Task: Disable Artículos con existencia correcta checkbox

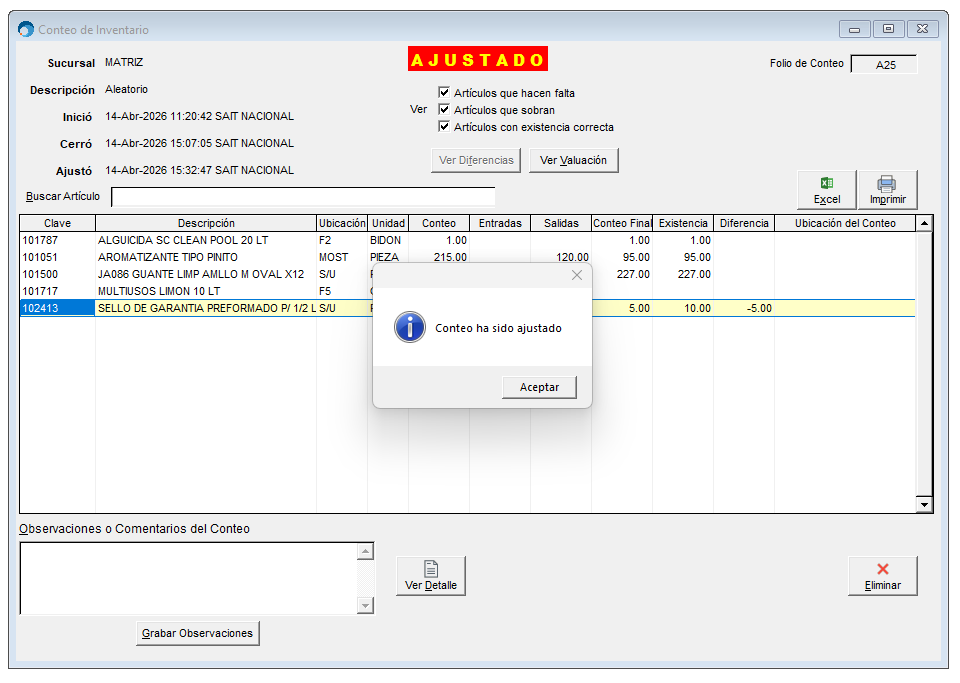Action: click(444, 127)
